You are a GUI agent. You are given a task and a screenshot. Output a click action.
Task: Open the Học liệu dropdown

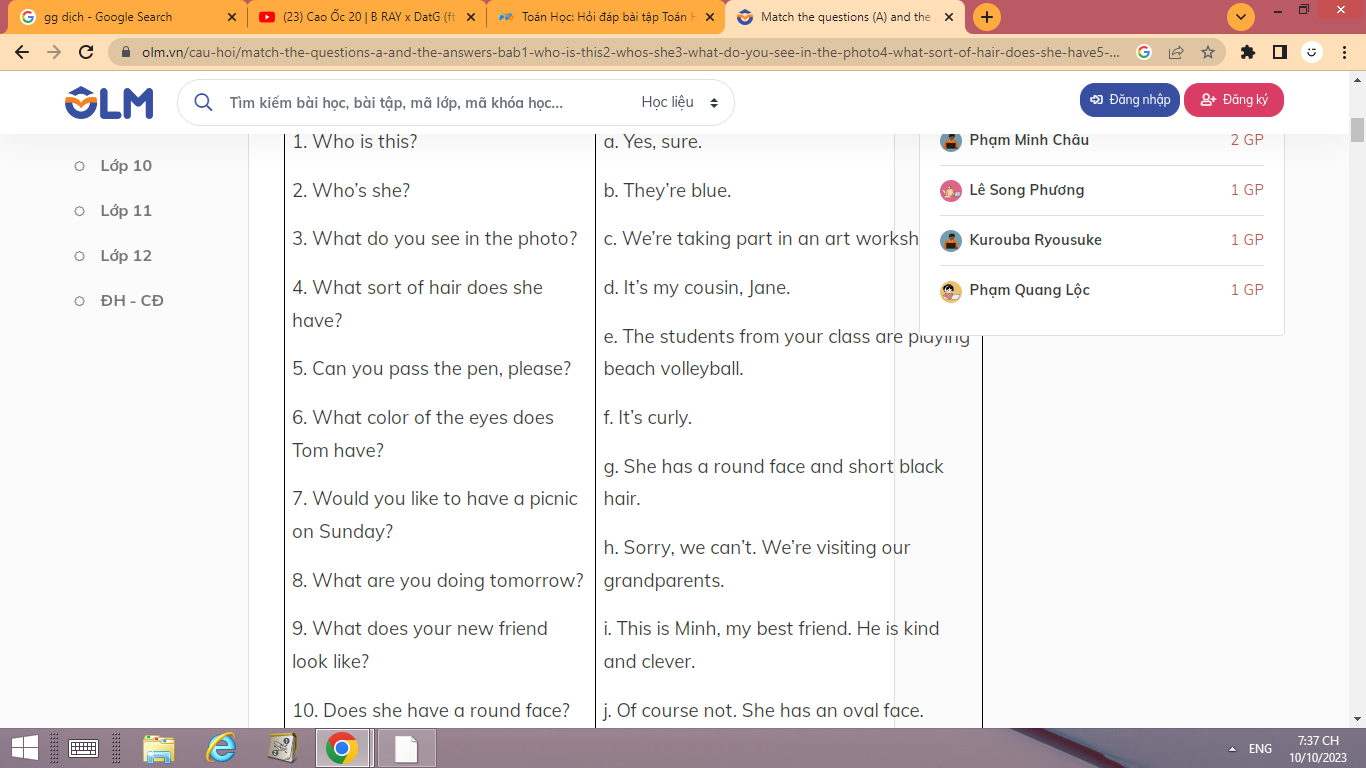[680, 102]
